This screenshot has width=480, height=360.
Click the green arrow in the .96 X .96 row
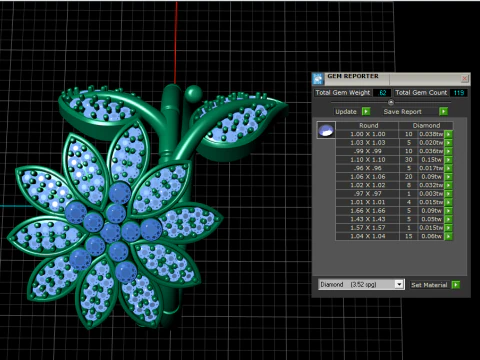[449, 168]
